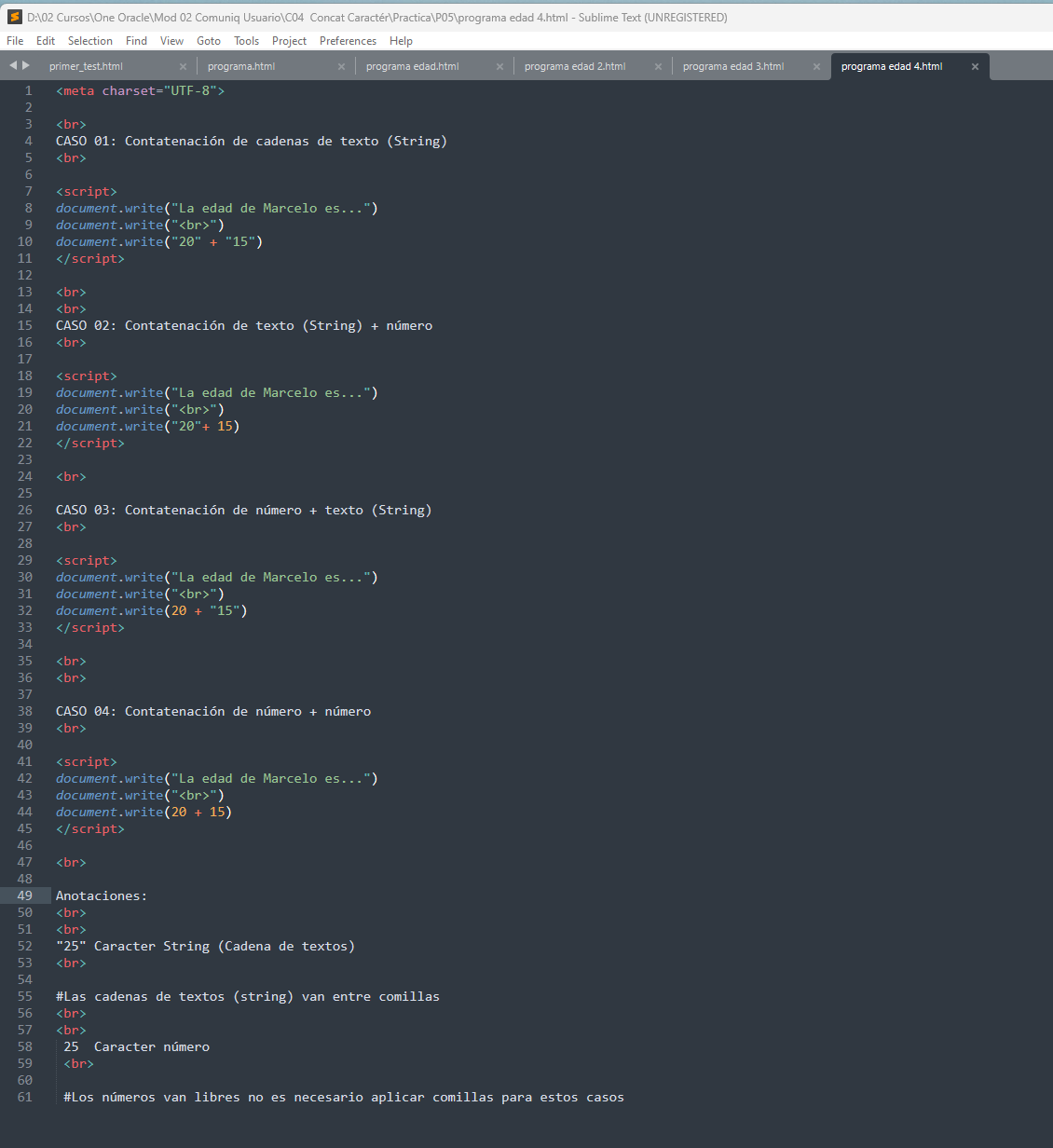
Task: Open the Selection menu
Action: [90, 41]
